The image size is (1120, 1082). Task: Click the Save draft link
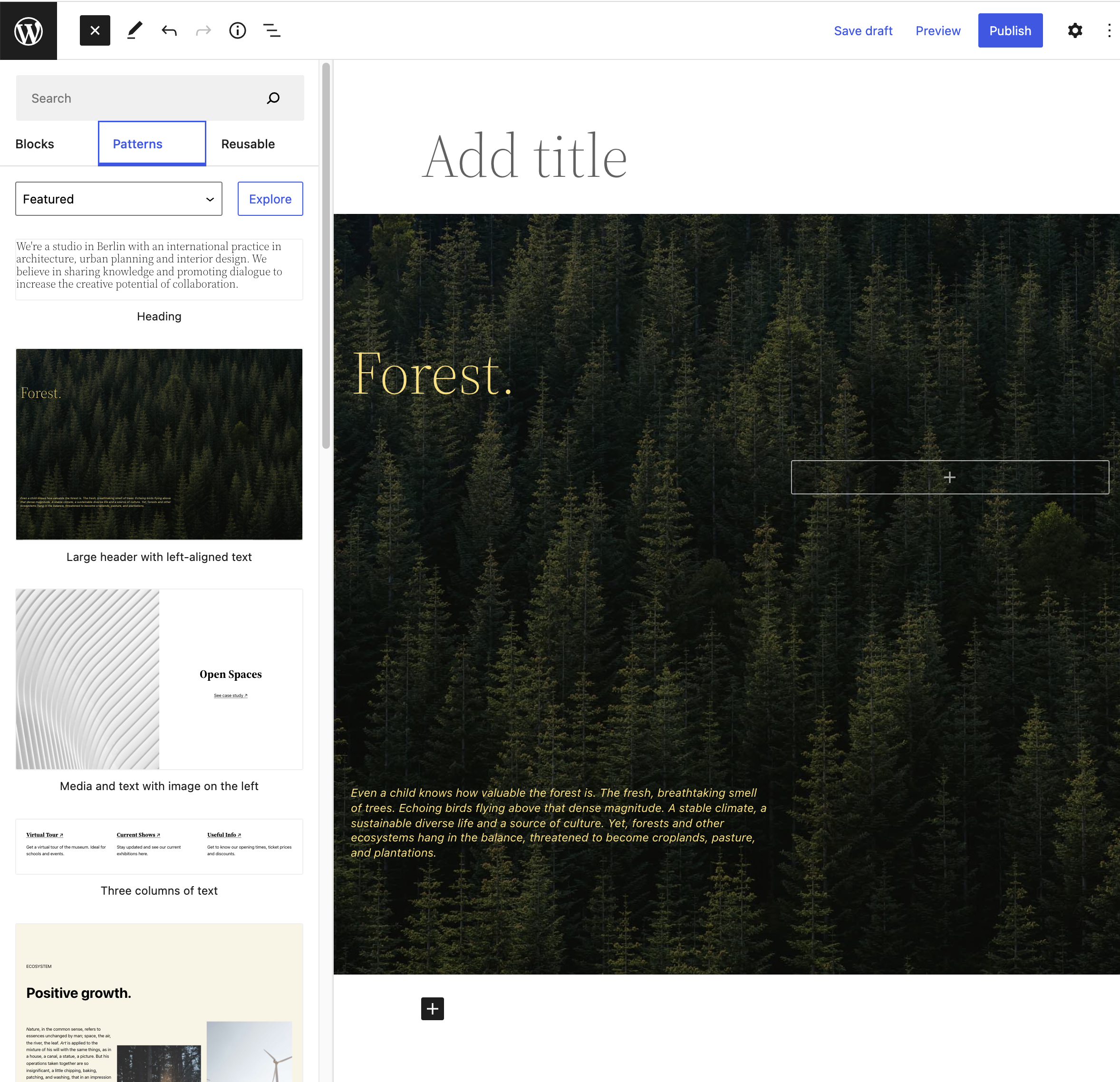[862, 31]
